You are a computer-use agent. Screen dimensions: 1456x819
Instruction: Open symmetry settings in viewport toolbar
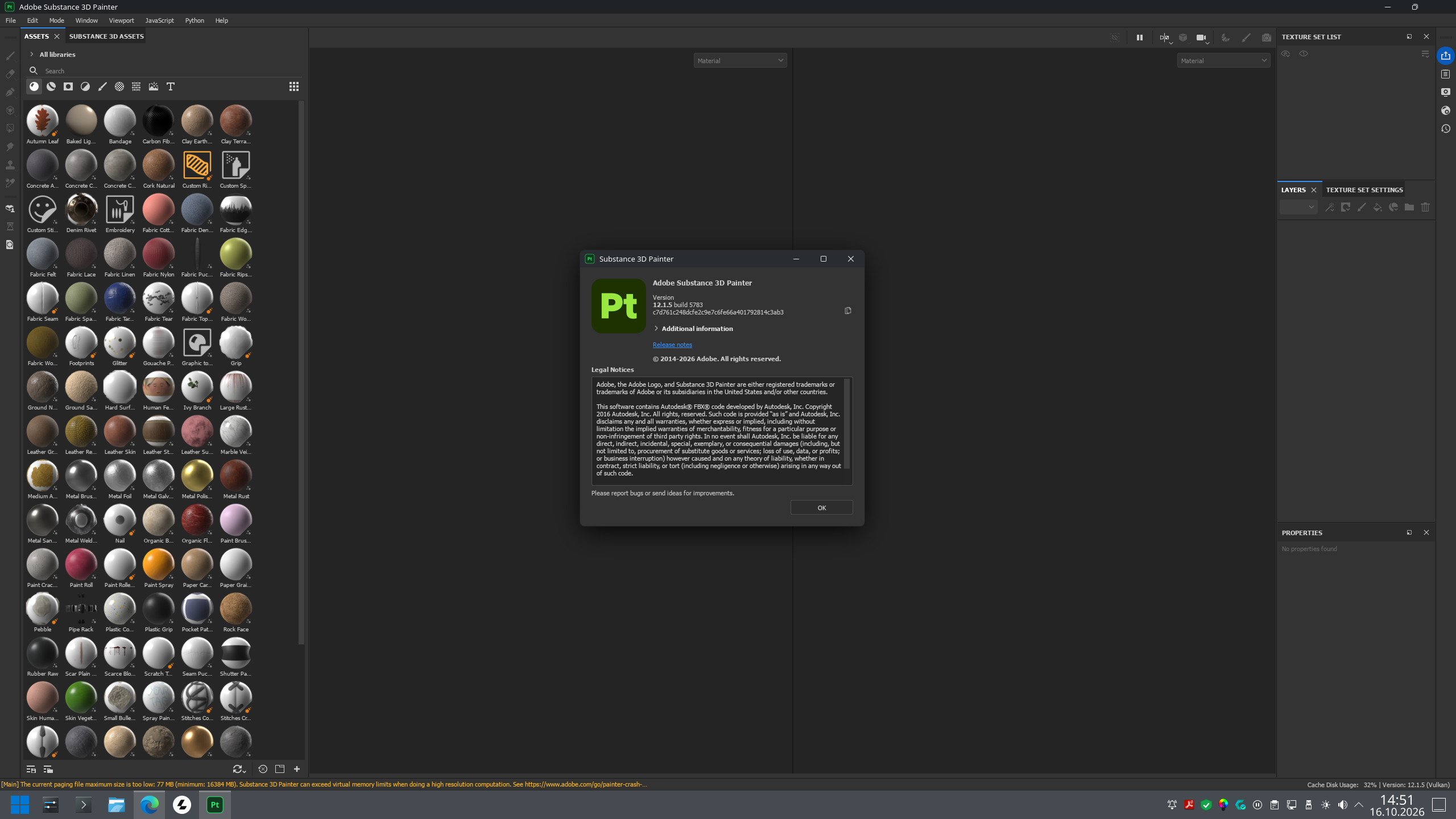tap(1164, 38)
